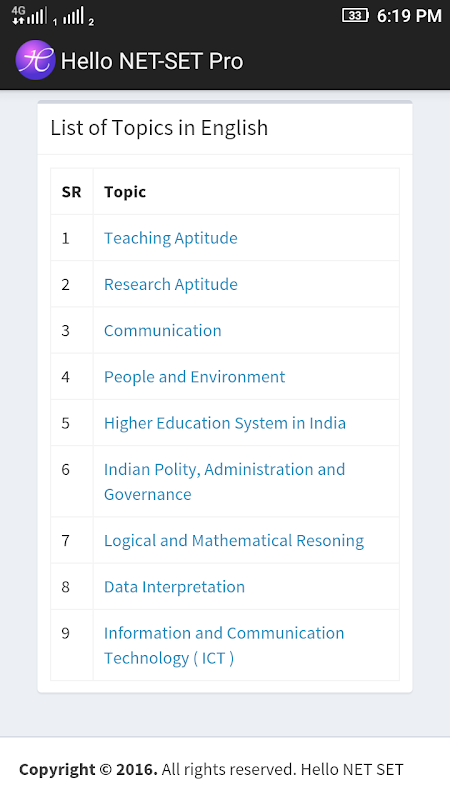
Task: Tap the SR column header
Action: tap(71, 192)
